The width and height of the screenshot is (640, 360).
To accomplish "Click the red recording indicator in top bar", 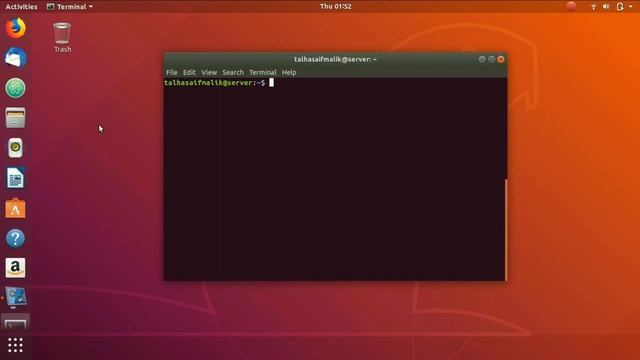I will click(x=571, y=6).
